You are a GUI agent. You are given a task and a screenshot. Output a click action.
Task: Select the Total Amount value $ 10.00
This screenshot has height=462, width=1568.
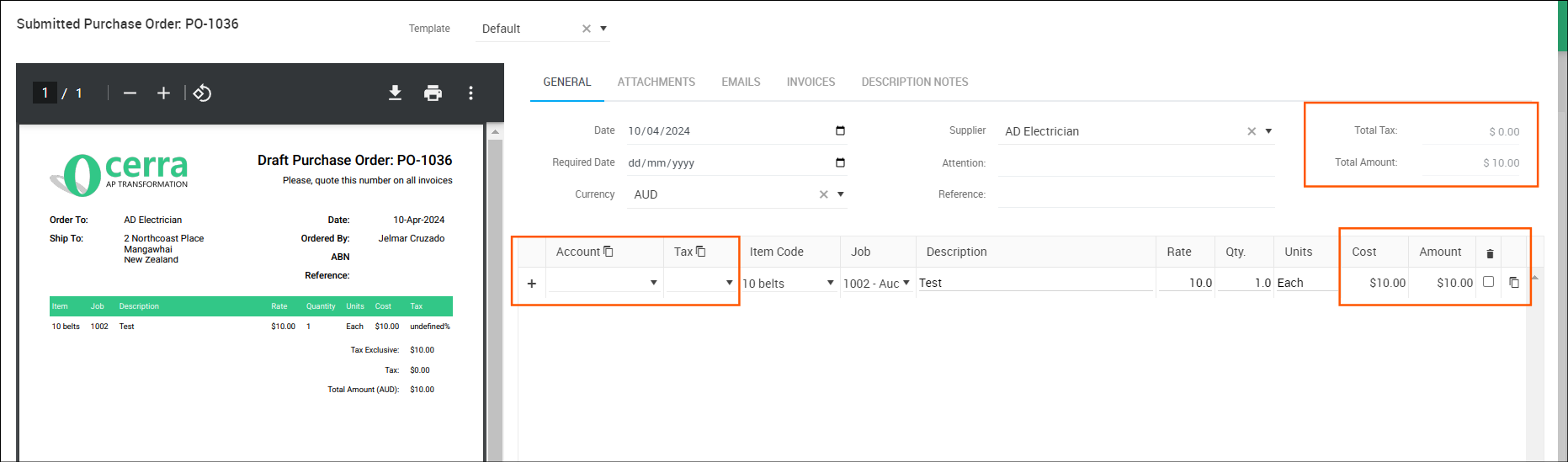click(x=1502, y=162)
